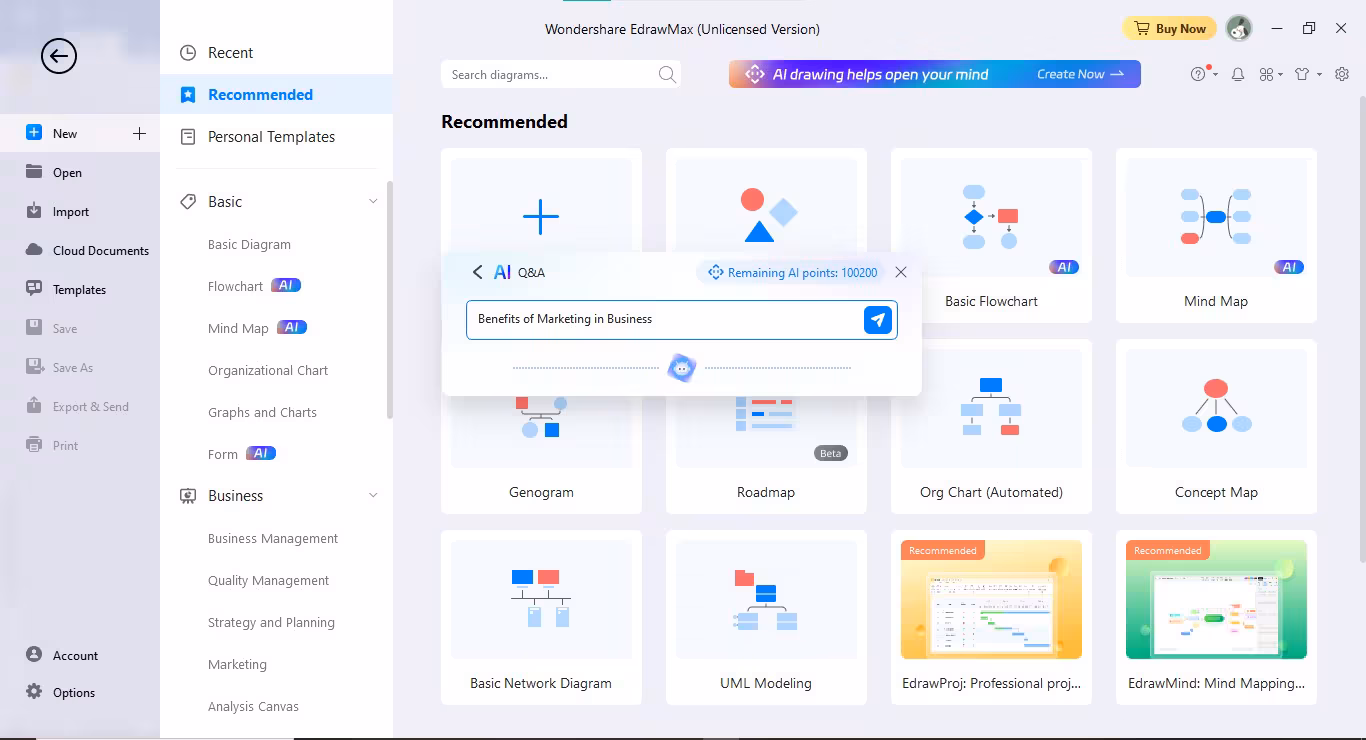Click the user profile avatar
This screenshot has height=740, width=1366.
coord(1239,28)
